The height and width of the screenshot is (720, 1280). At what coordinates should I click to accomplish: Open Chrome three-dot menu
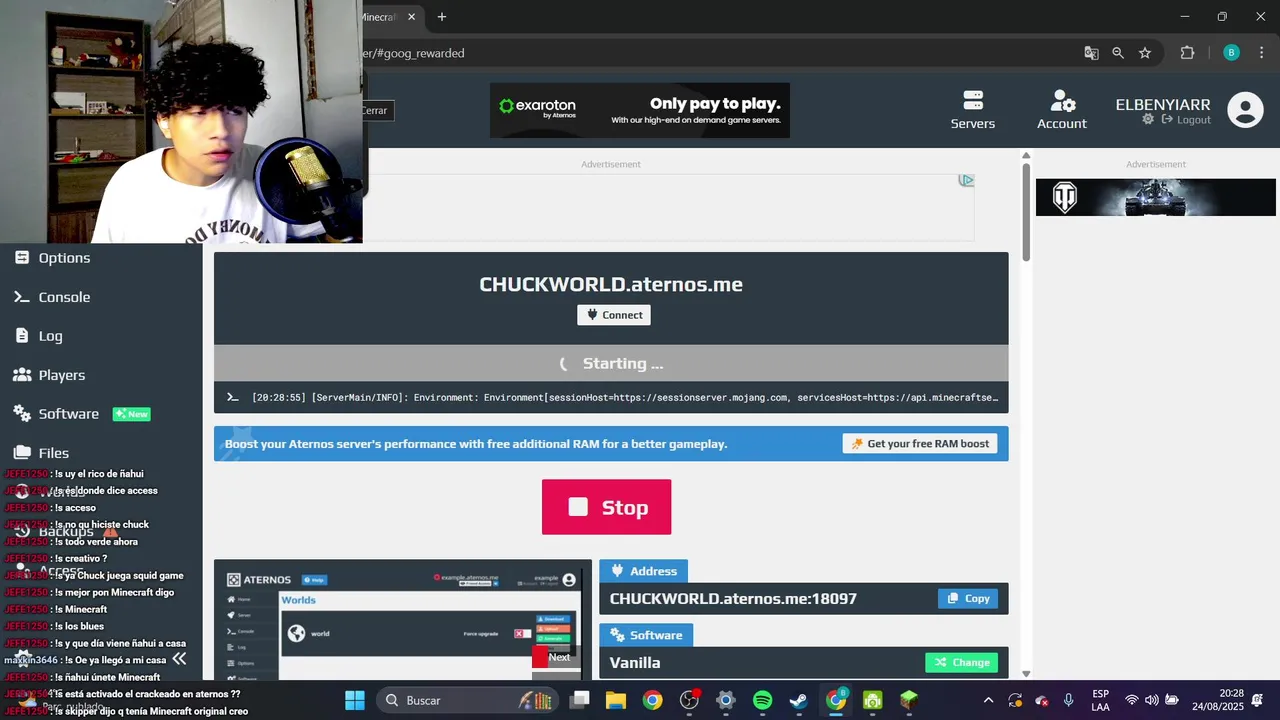click(1263, 53)
